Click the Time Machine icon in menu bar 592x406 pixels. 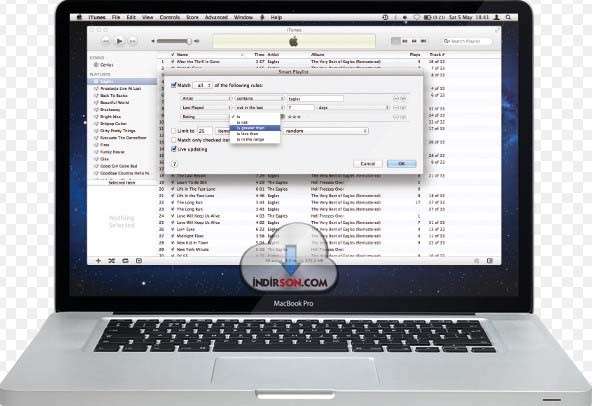coord(385,17)
